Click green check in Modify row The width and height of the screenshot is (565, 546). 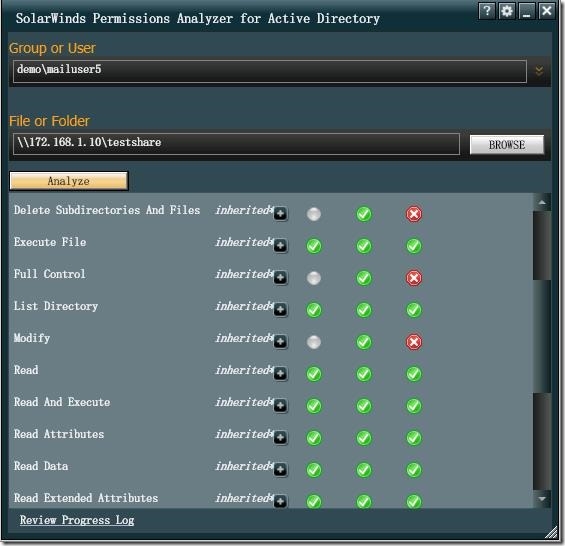pos(364,342)
